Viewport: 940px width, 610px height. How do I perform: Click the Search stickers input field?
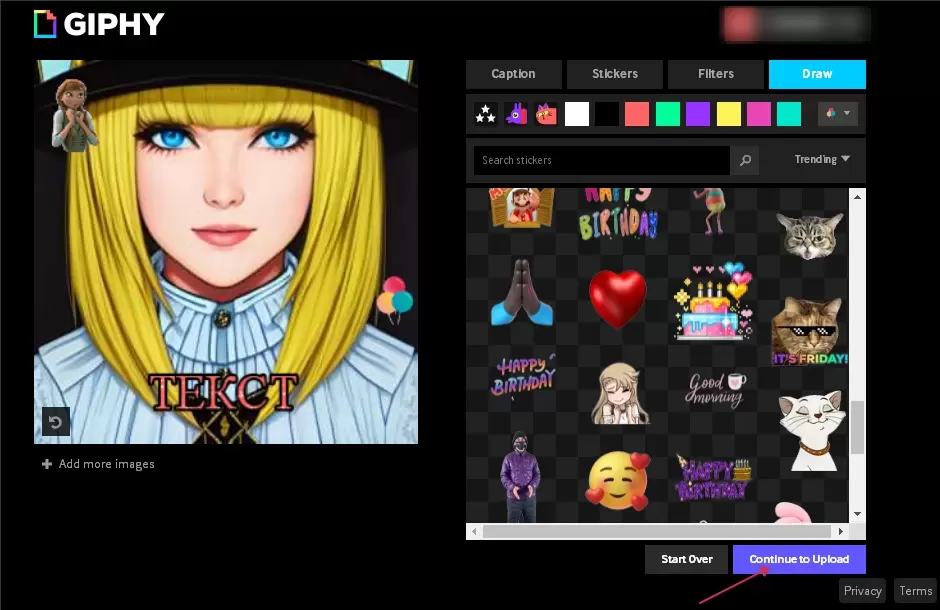pos(602,160)
